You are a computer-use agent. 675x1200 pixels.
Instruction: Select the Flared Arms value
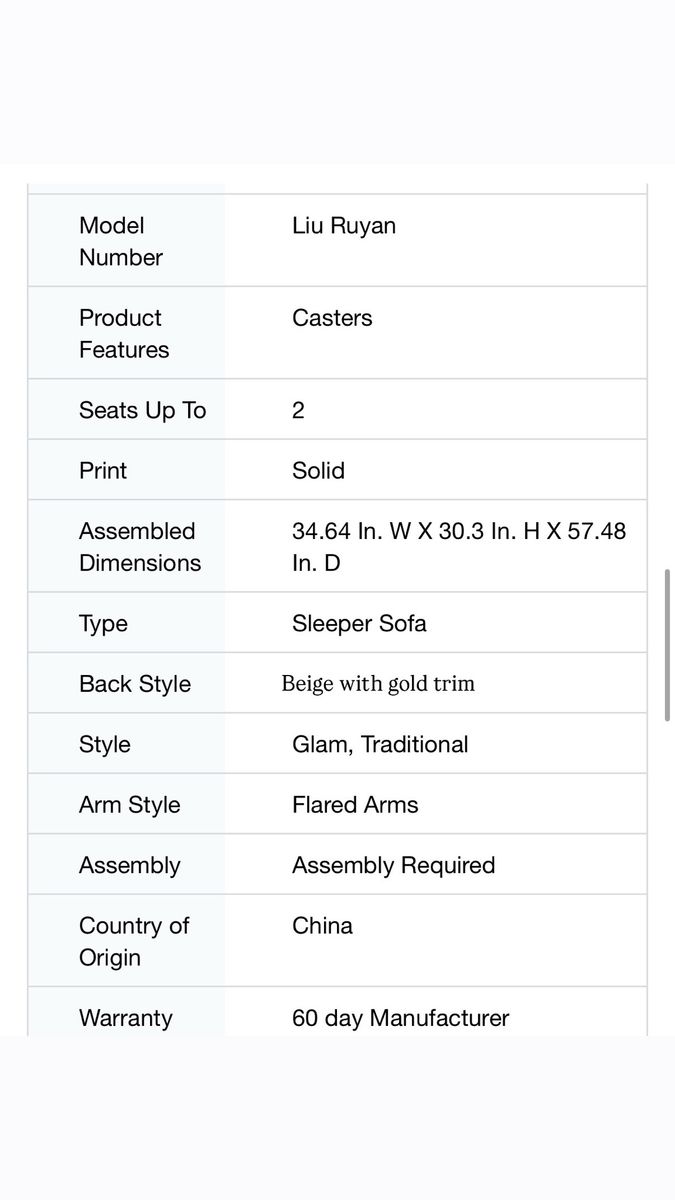355,805
